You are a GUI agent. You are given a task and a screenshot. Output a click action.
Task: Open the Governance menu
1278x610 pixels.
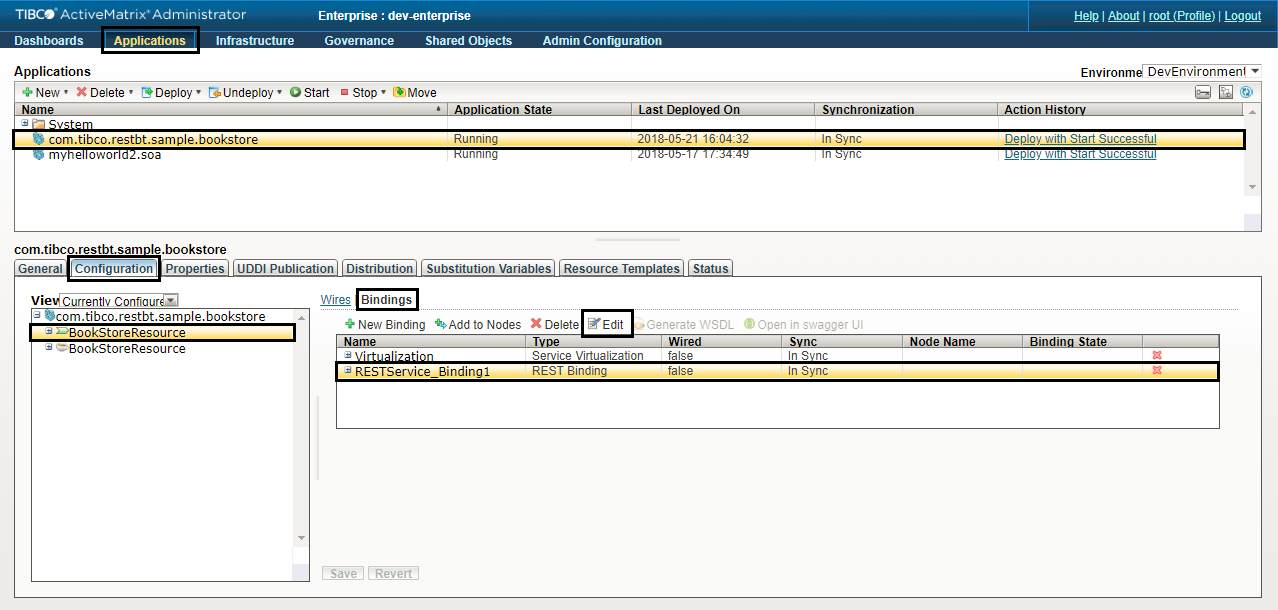(359, 41)
